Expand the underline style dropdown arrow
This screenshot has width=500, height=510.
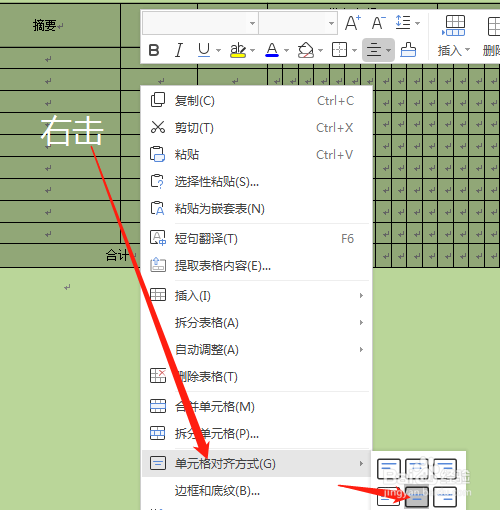tap(218, 51)
